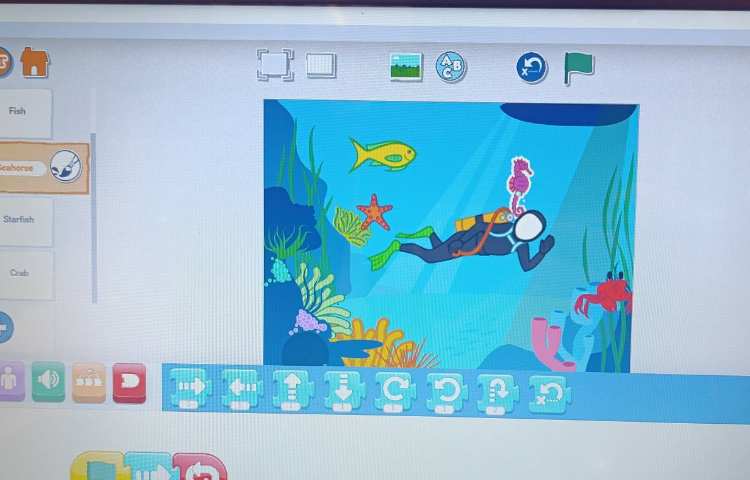Open the add text tool

tap(451, 67)
